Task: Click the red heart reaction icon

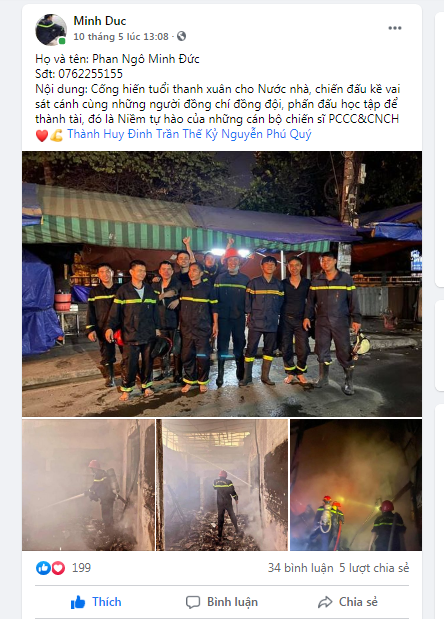Action: [x=58, y=568]
